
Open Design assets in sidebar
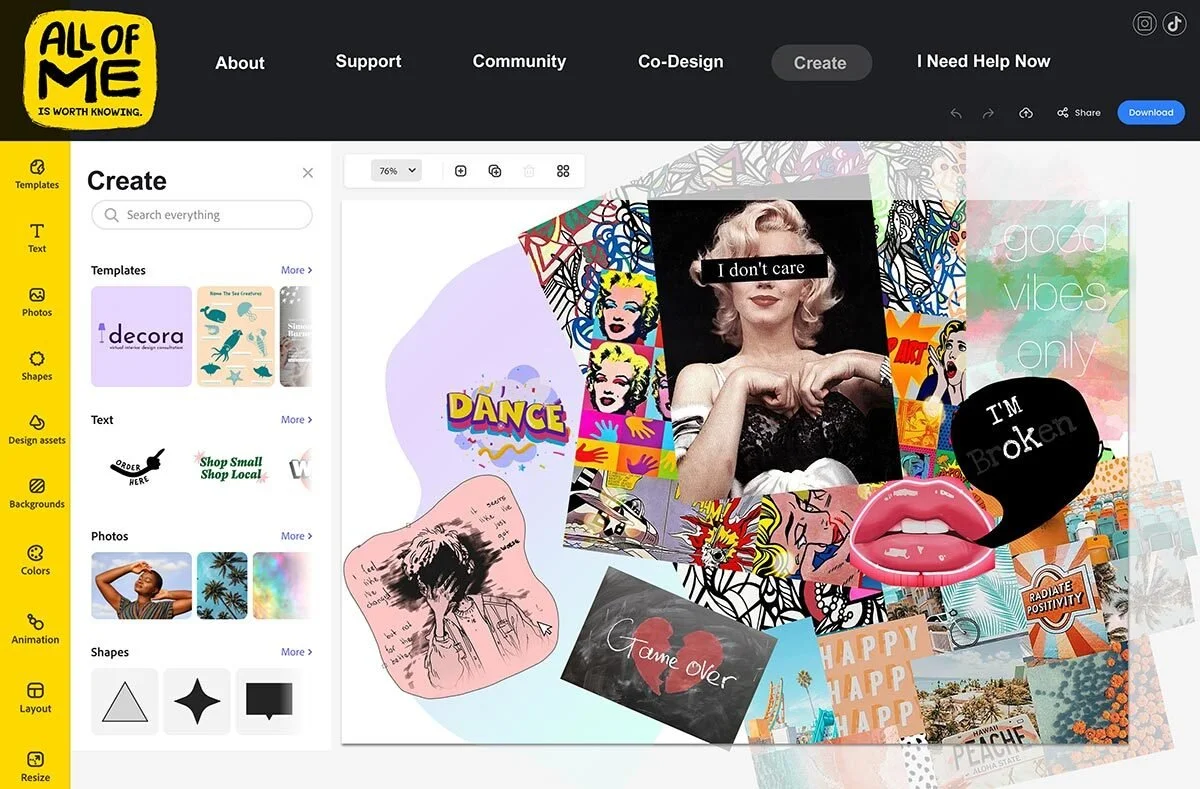[36, 430]
